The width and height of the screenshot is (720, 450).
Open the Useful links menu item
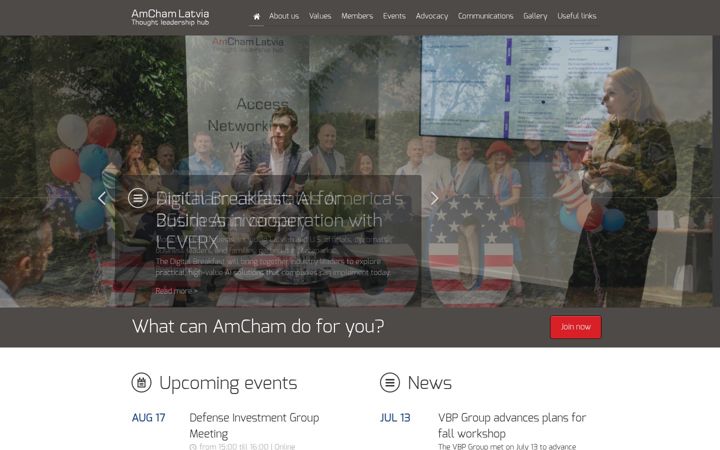coord(577,16)
